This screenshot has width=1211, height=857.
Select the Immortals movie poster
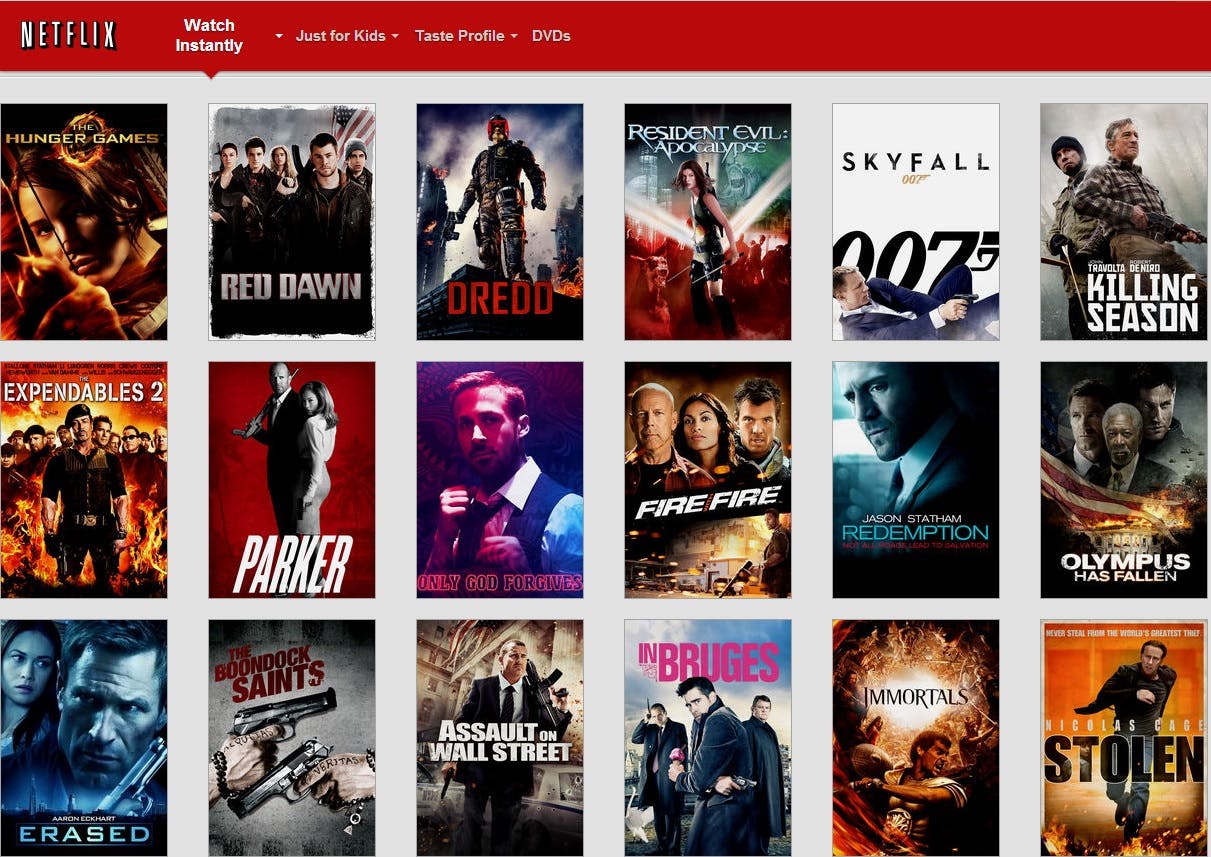916,738
